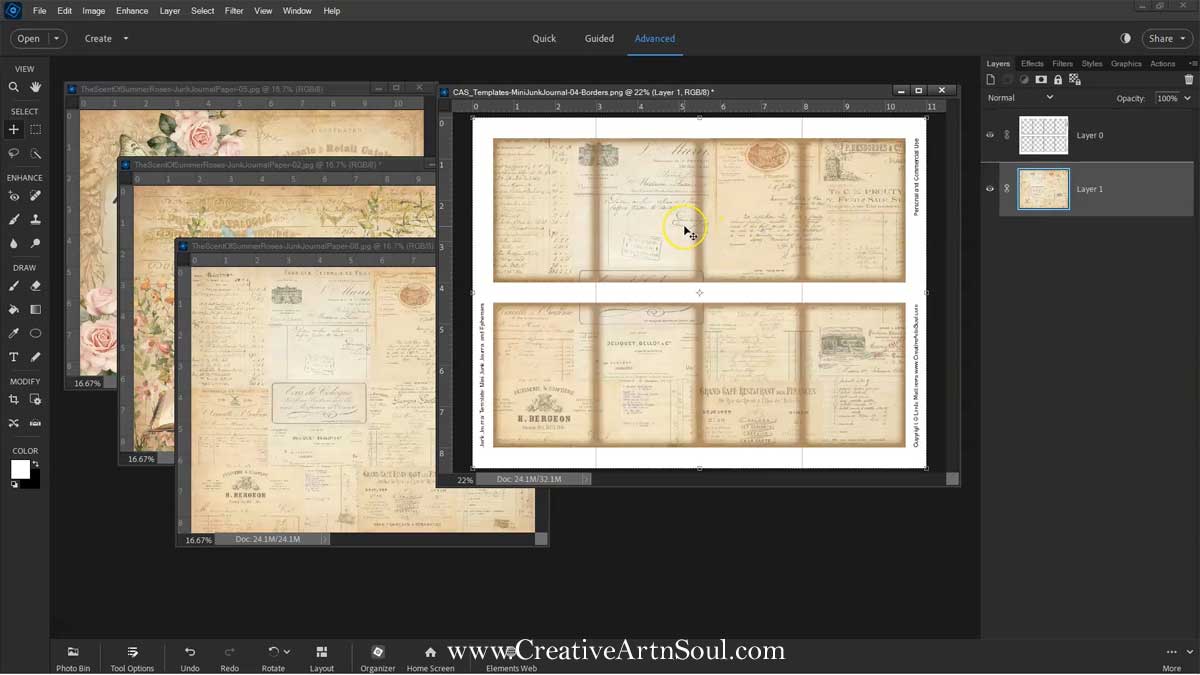
Task: Select the Spot Healing Brush tool
Action: (x=36, y=196)
